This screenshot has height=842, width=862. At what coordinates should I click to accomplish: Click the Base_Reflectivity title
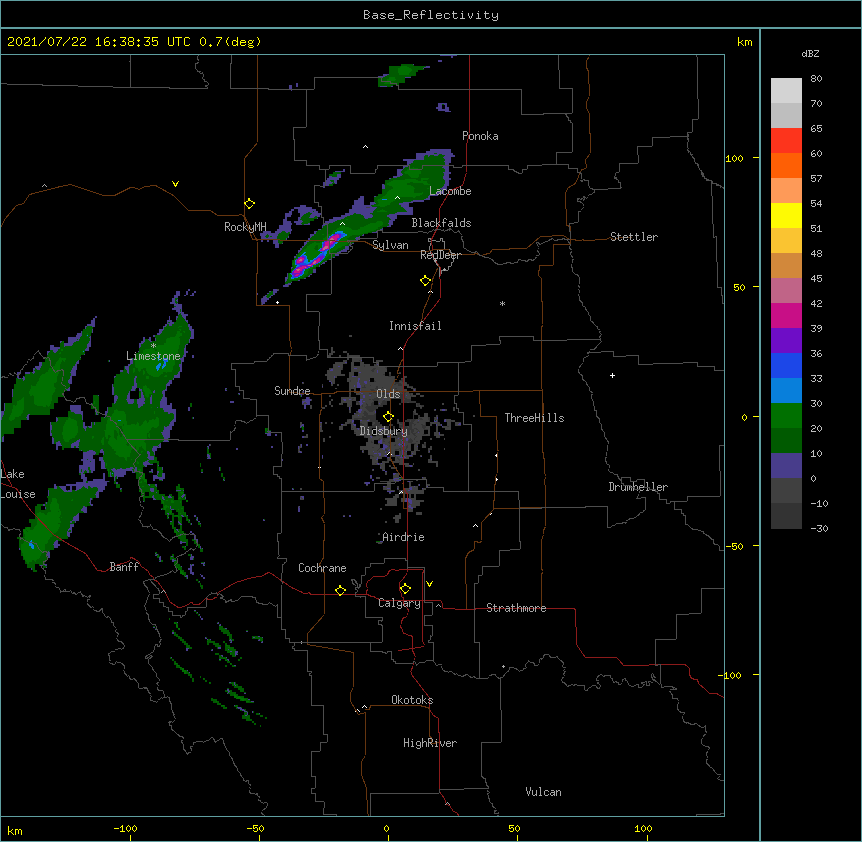(431, 15)
